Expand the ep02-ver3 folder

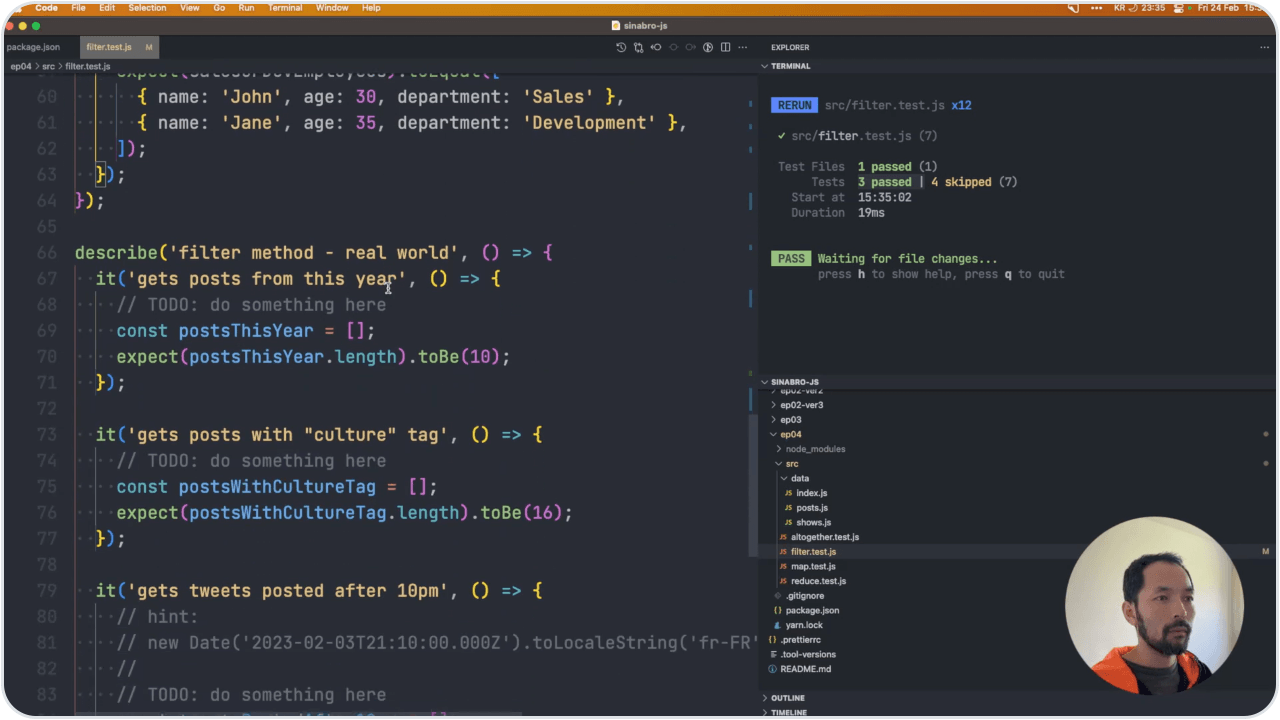pos(773,405)
